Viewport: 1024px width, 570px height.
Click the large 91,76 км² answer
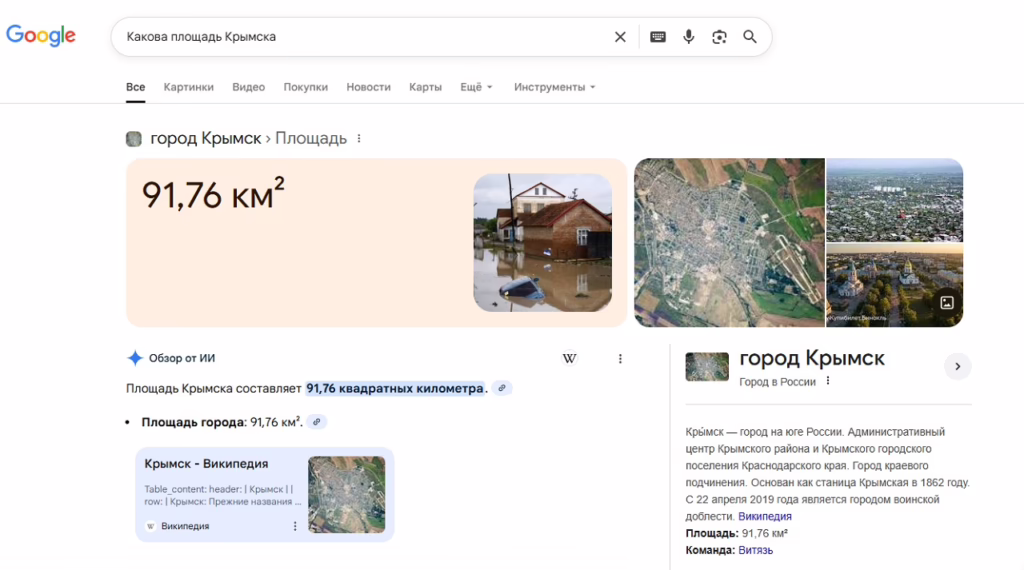pos(214,194)
